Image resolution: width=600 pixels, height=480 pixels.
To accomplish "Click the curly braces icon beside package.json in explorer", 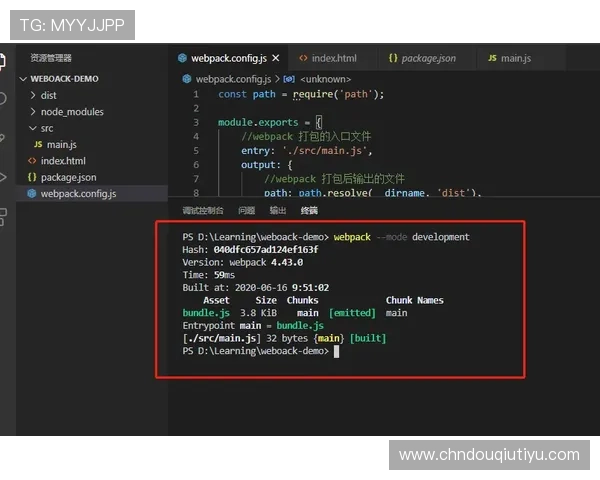I will point(31,177).
